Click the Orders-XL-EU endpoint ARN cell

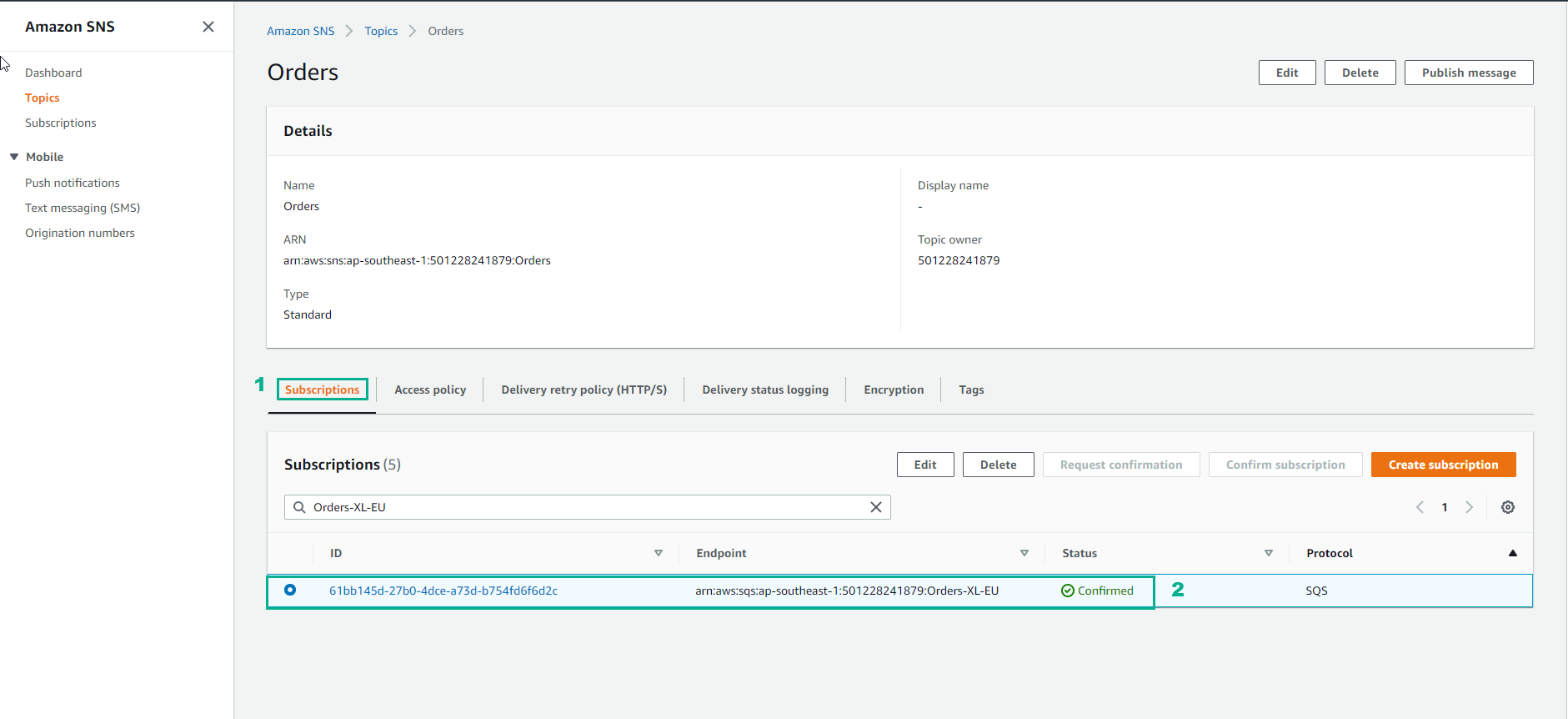[847, 591]
